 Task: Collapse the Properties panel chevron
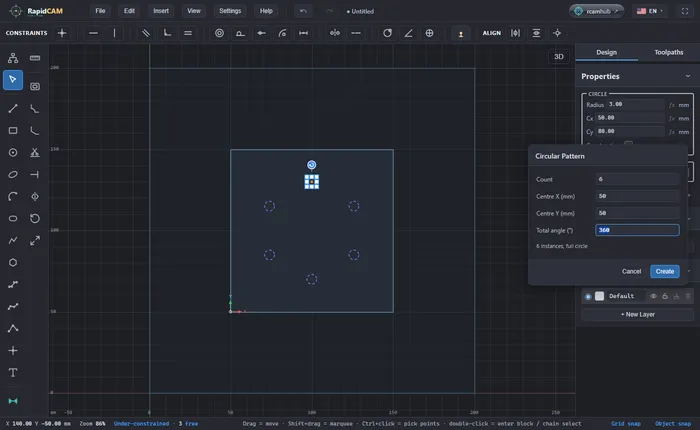click(x=688, y=76)
